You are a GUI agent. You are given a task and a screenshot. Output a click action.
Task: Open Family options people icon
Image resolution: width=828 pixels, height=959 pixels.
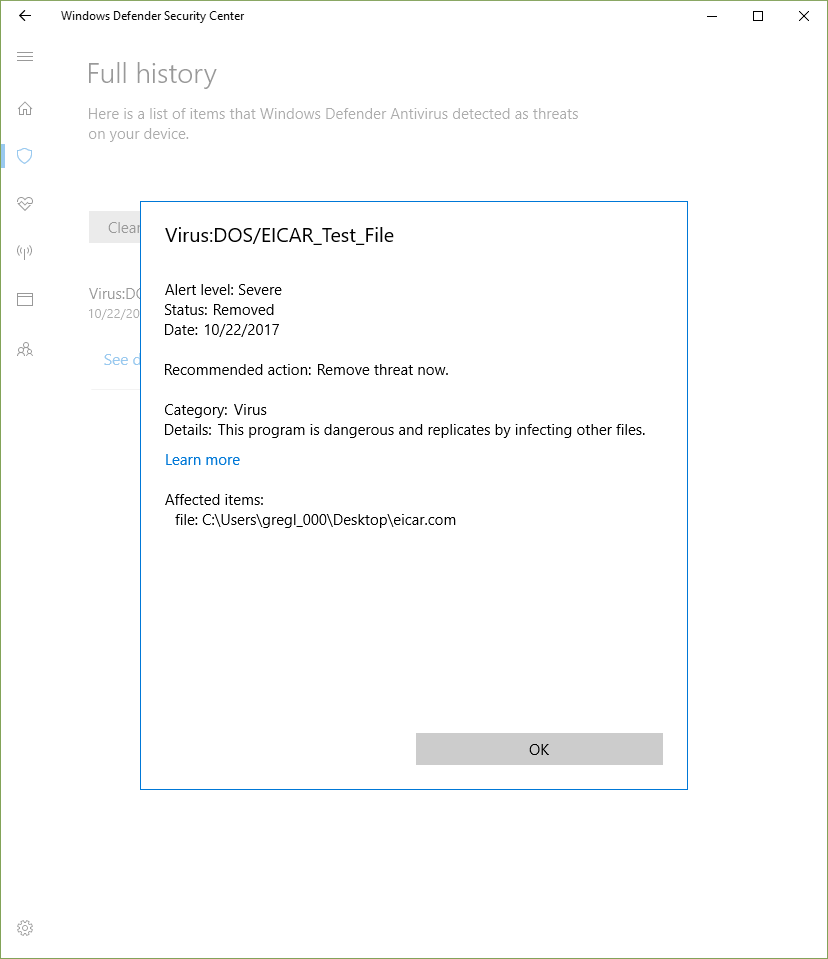click(x=25, y=349)
